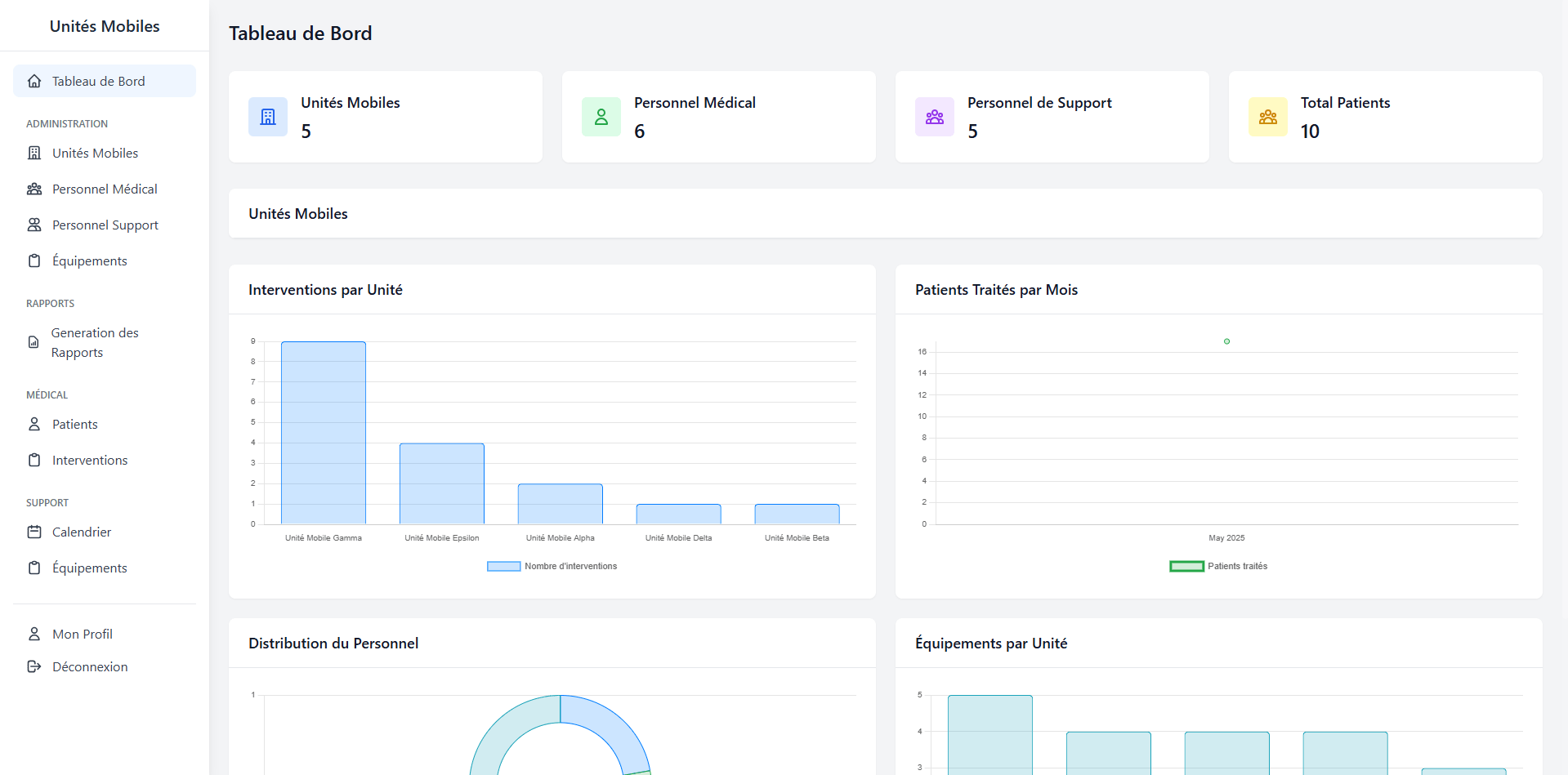Click the Unités Mobiles app title in sidebar
This screenshot has width=1568, height=775.
[105, 26]
